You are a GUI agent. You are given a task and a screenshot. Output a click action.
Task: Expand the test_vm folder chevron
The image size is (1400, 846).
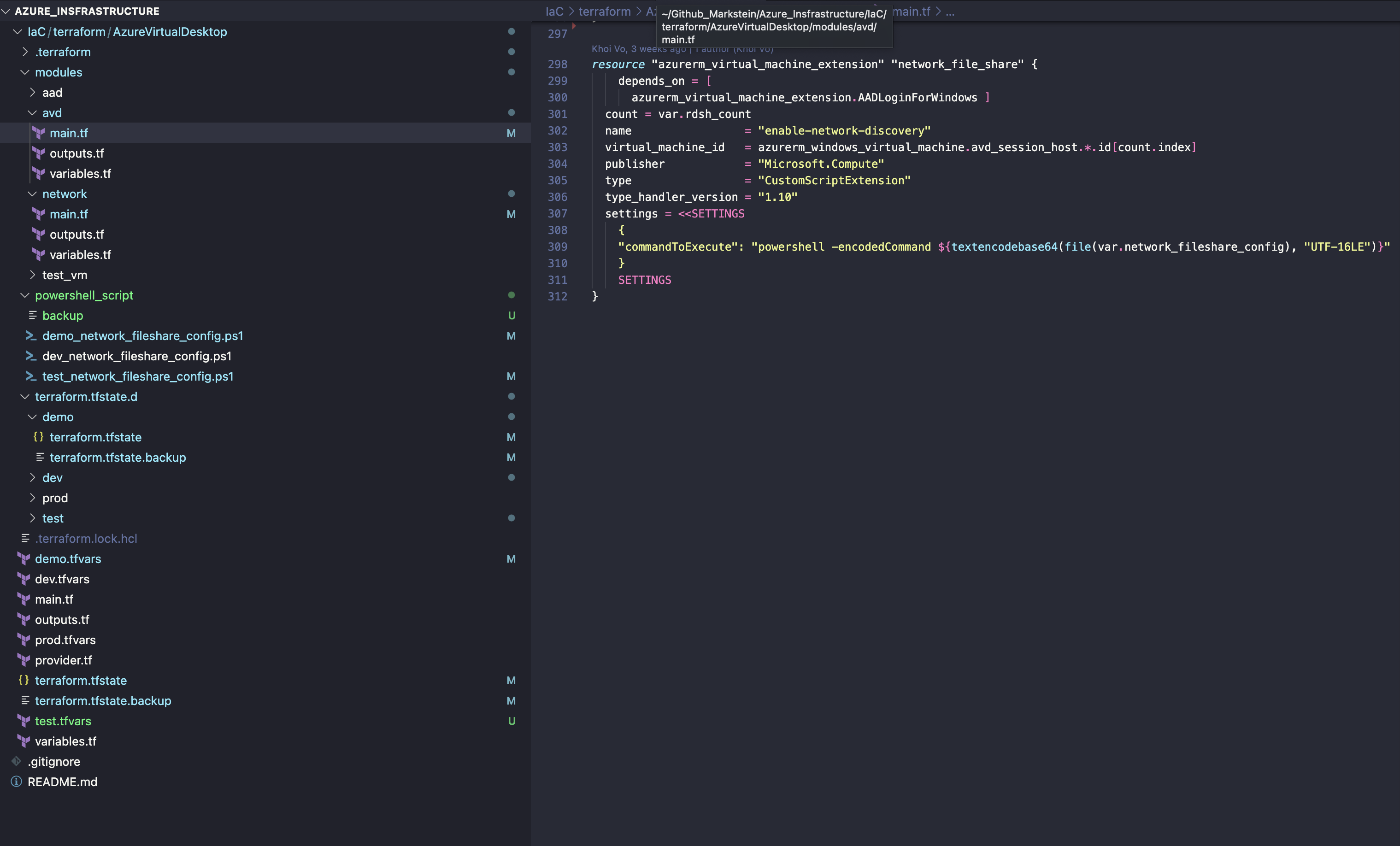pos(32,275)
